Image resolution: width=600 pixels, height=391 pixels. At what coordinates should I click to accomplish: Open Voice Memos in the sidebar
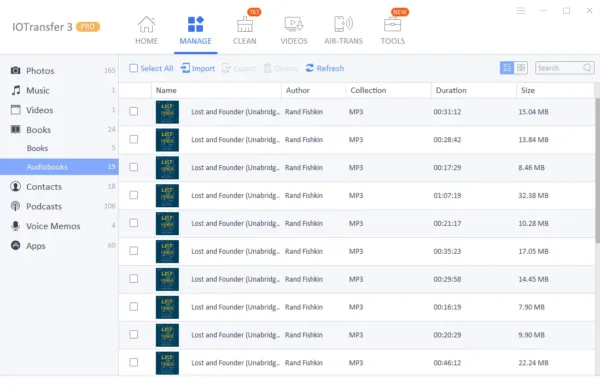(x=59, y=226)
